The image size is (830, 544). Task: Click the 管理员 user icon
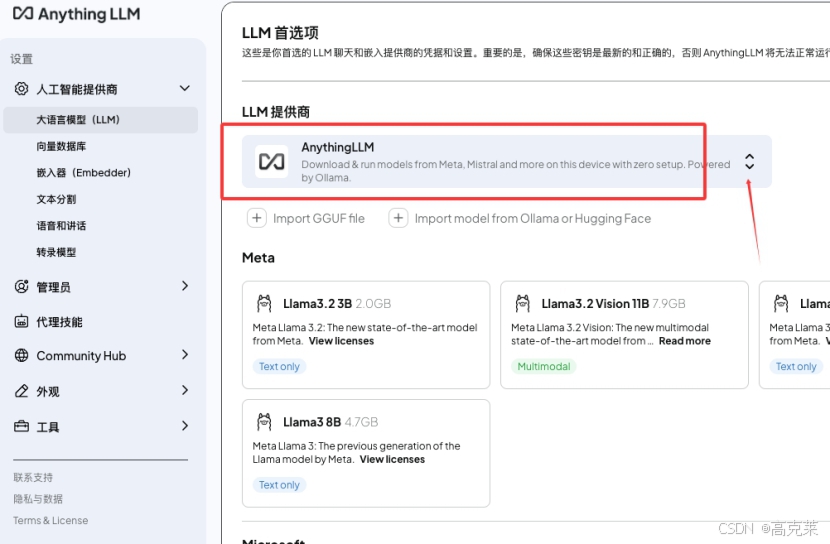[x=21, y=286]
